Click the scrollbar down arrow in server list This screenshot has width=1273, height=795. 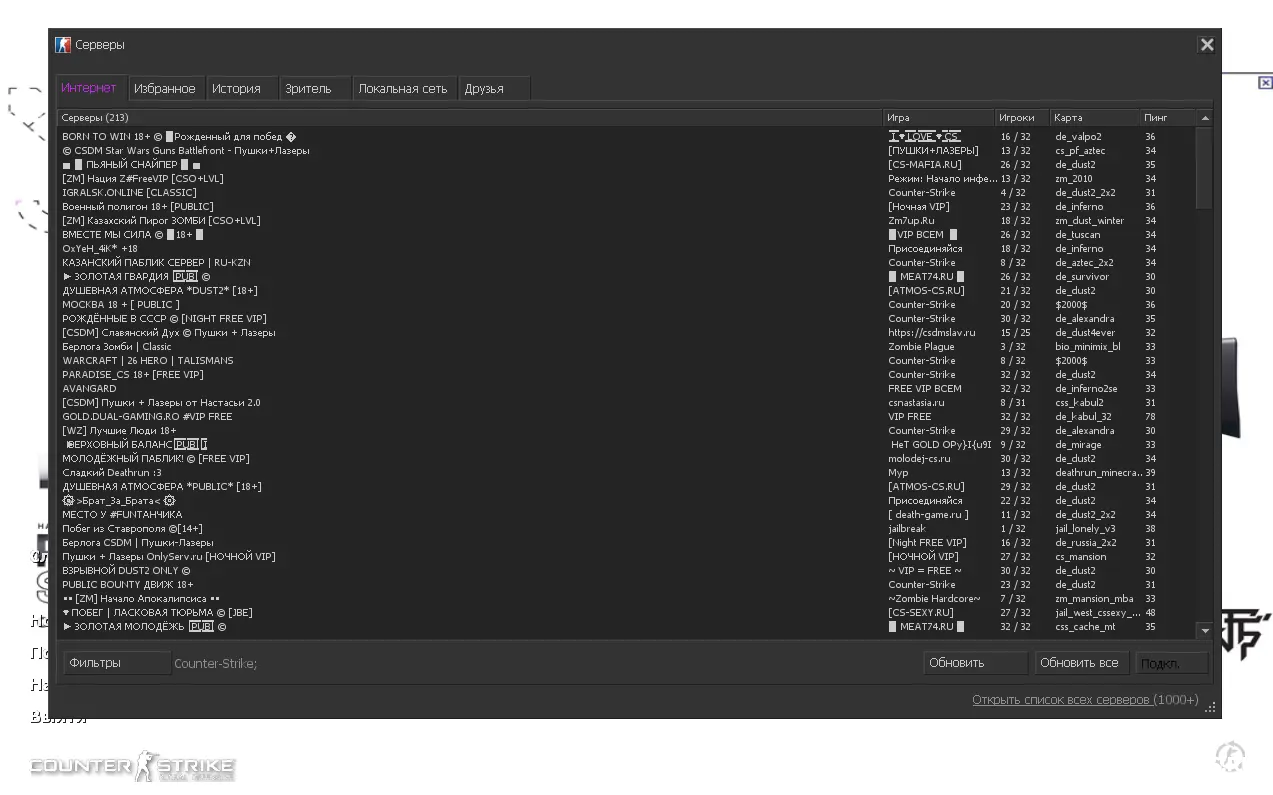coord(1205,631)
